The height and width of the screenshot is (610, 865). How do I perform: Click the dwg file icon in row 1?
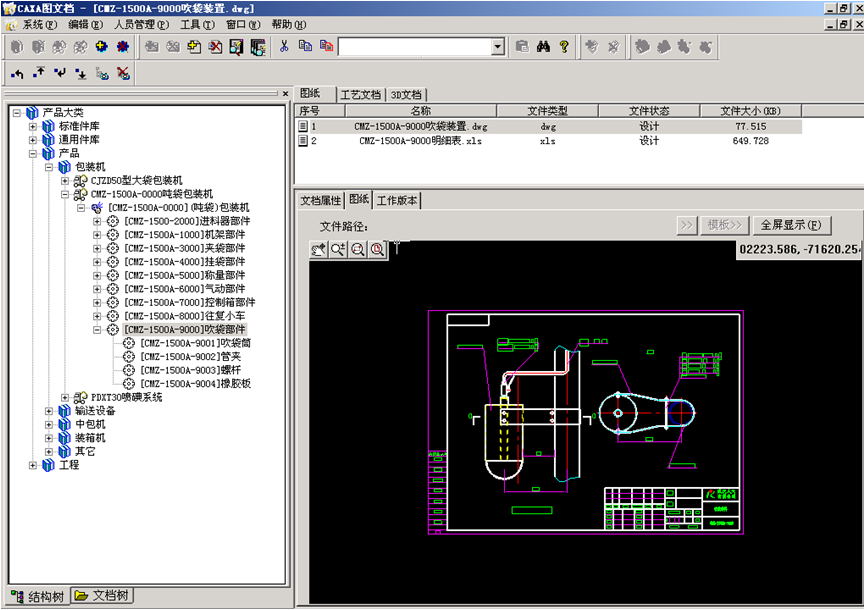point(303,127)
